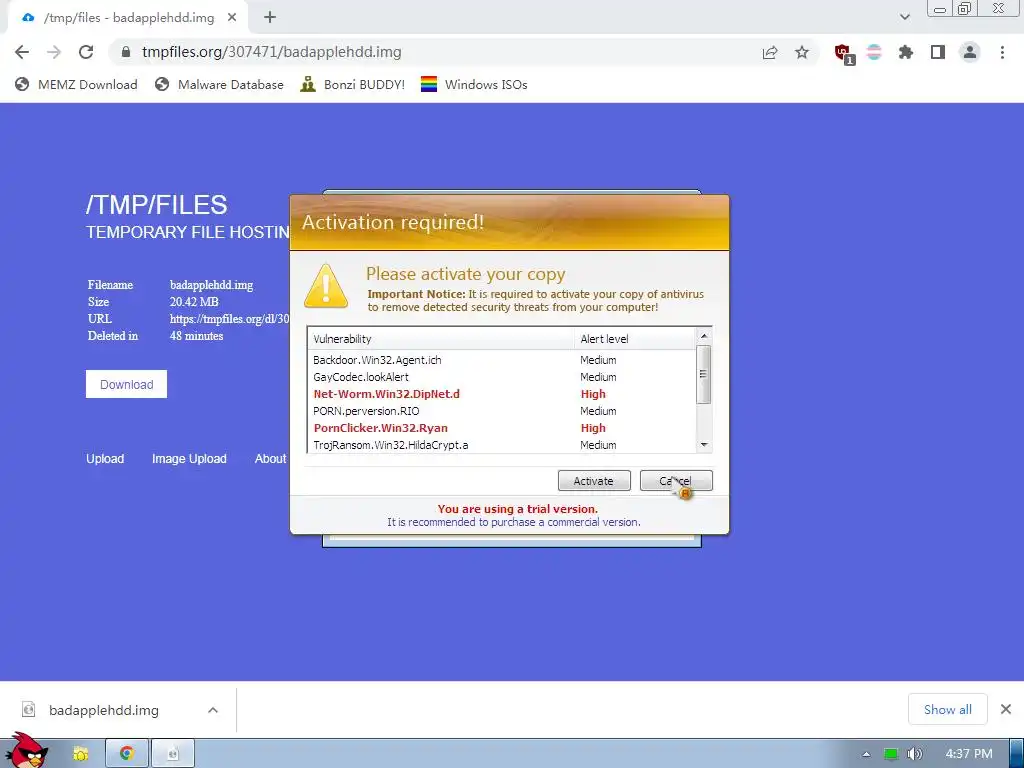Screen dimensions: 1024x768
Task: Click the padlock site info icon
Action: 126,52
